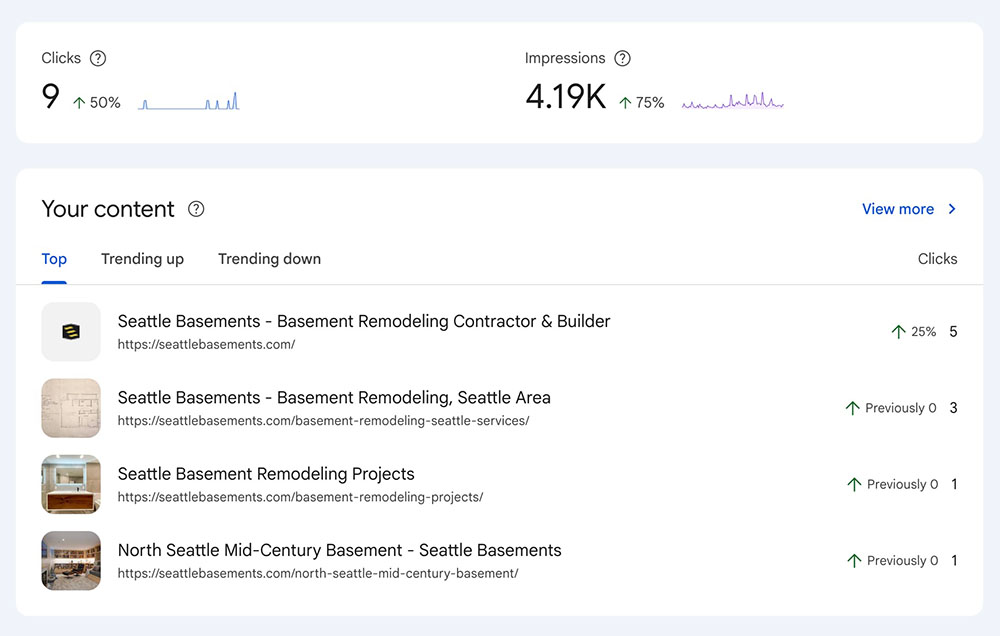The image size is (1000, 636).
Task: Open North Seattle Mid-Century Basement title
Action: (340, 550)
